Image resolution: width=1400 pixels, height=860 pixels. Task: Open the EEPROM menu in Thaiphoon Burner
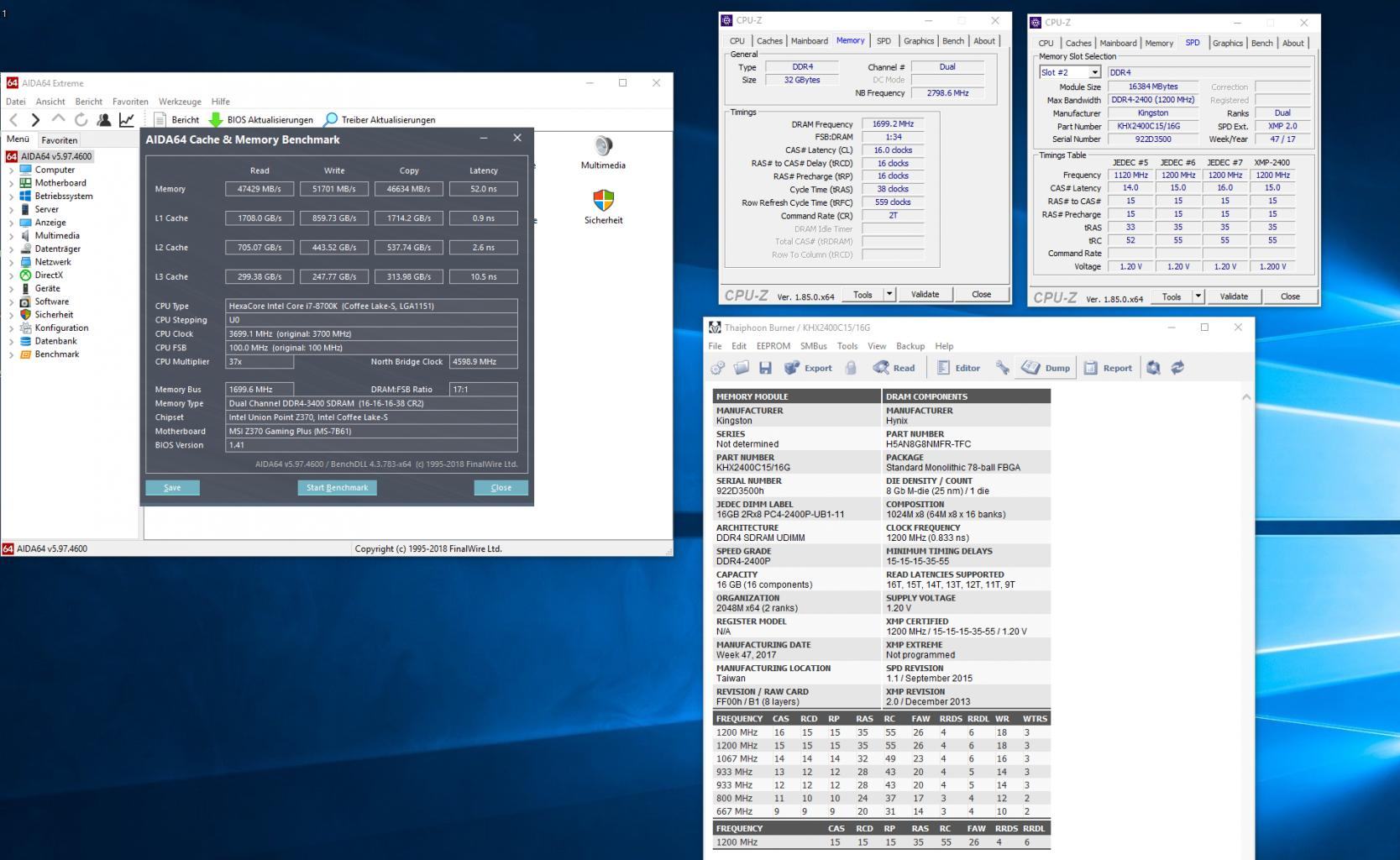point(773,346)
